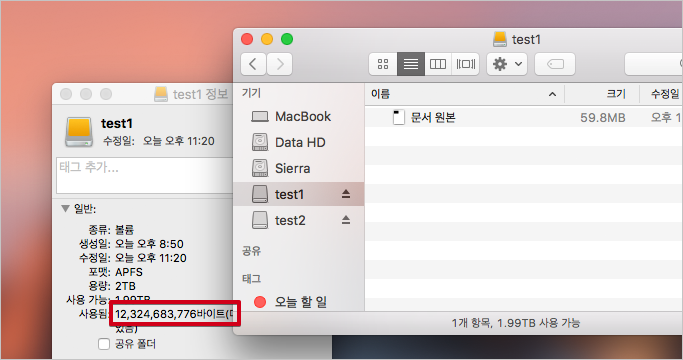Eject the test1 volume
The width and height of the screenshot is (683, 360).
tap(346, 194)
